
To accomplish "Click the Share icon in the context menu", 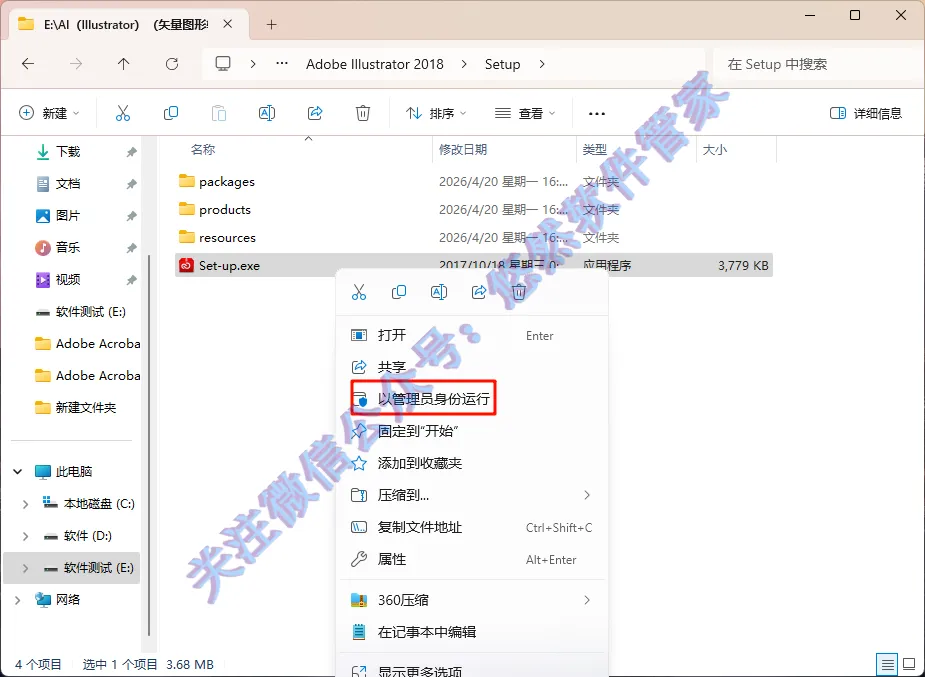I will (x=479, y=292).
